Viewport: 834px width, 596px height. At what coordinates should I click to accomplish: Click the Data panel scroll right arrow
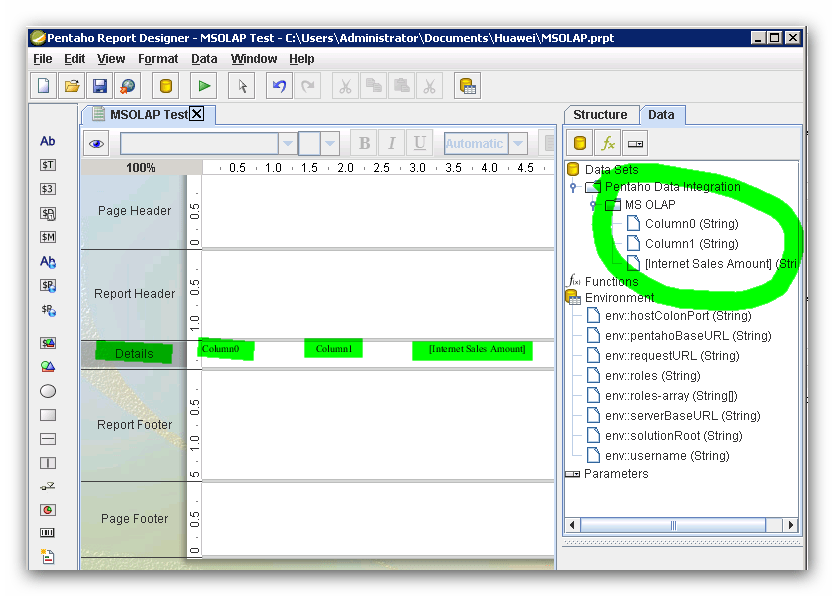790,525
